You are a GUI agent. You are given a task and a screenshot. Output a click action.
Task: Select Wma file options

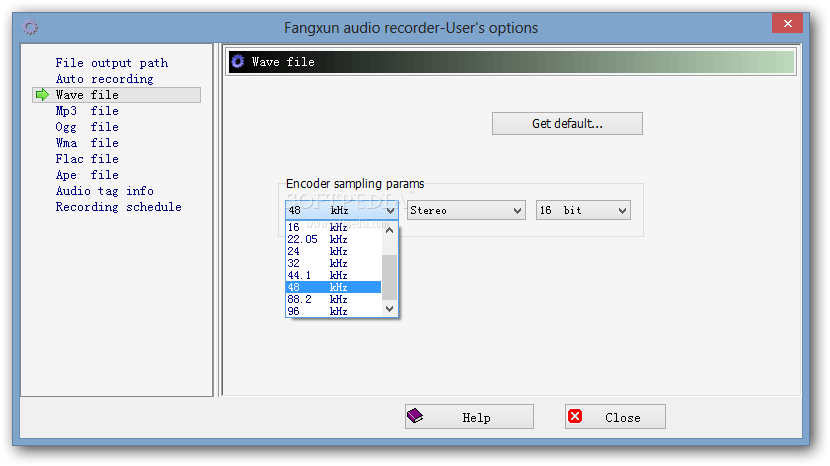87,143
